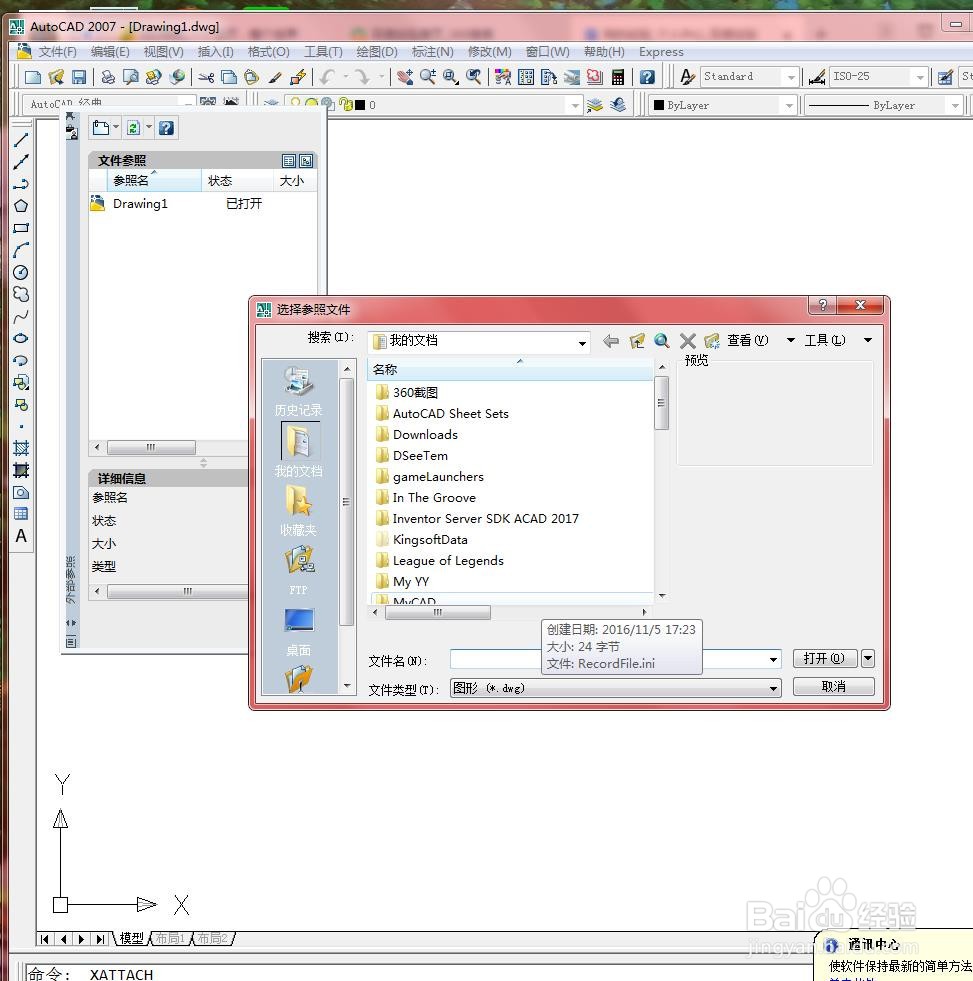Viewport: 973px width, 981px height.
Task: Open the 文件(F) menu
Action: coord(57,52)
